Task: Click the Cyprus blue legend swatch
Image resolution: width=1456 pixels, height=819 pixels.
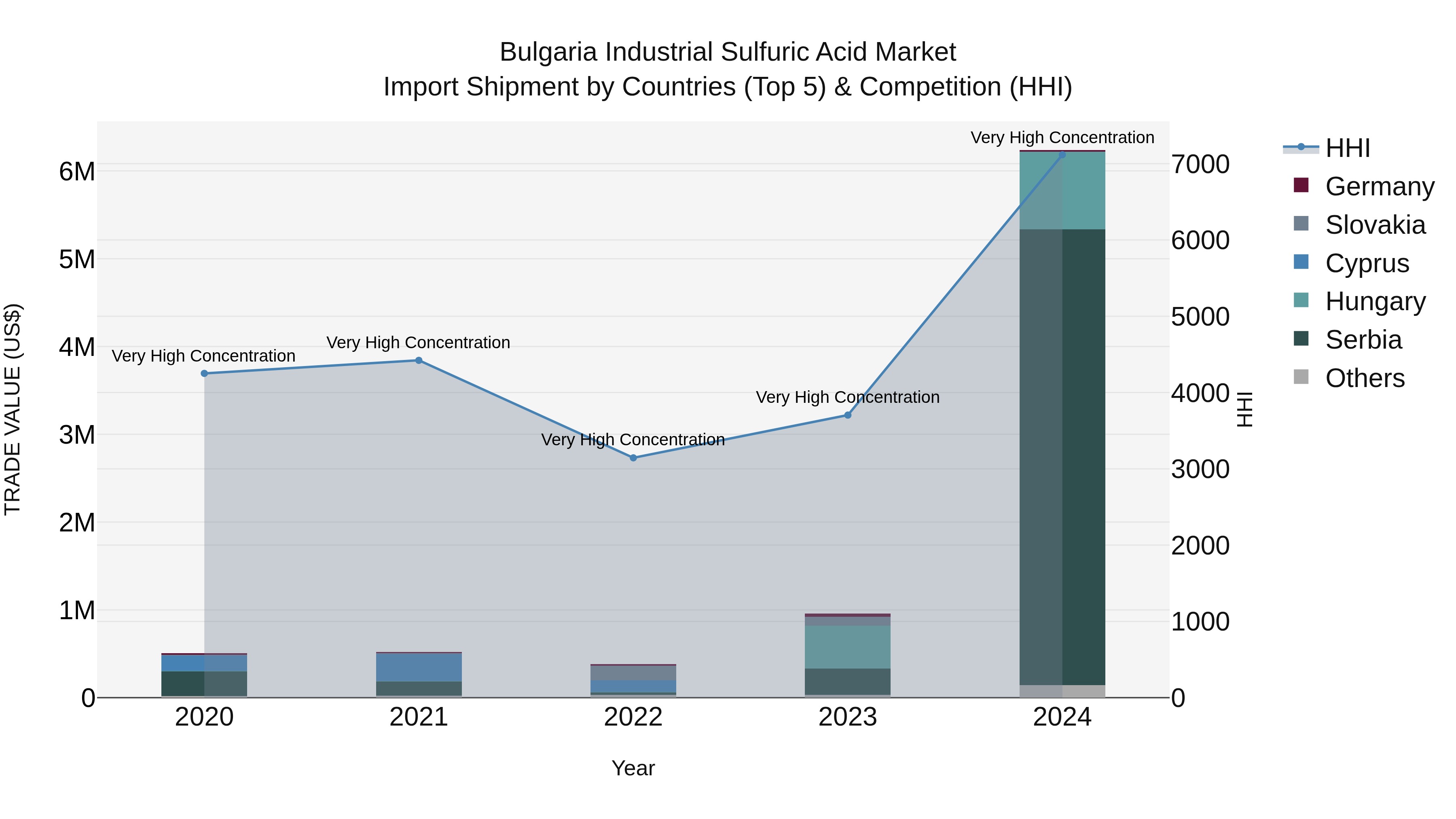Action: pos(1301,262)
